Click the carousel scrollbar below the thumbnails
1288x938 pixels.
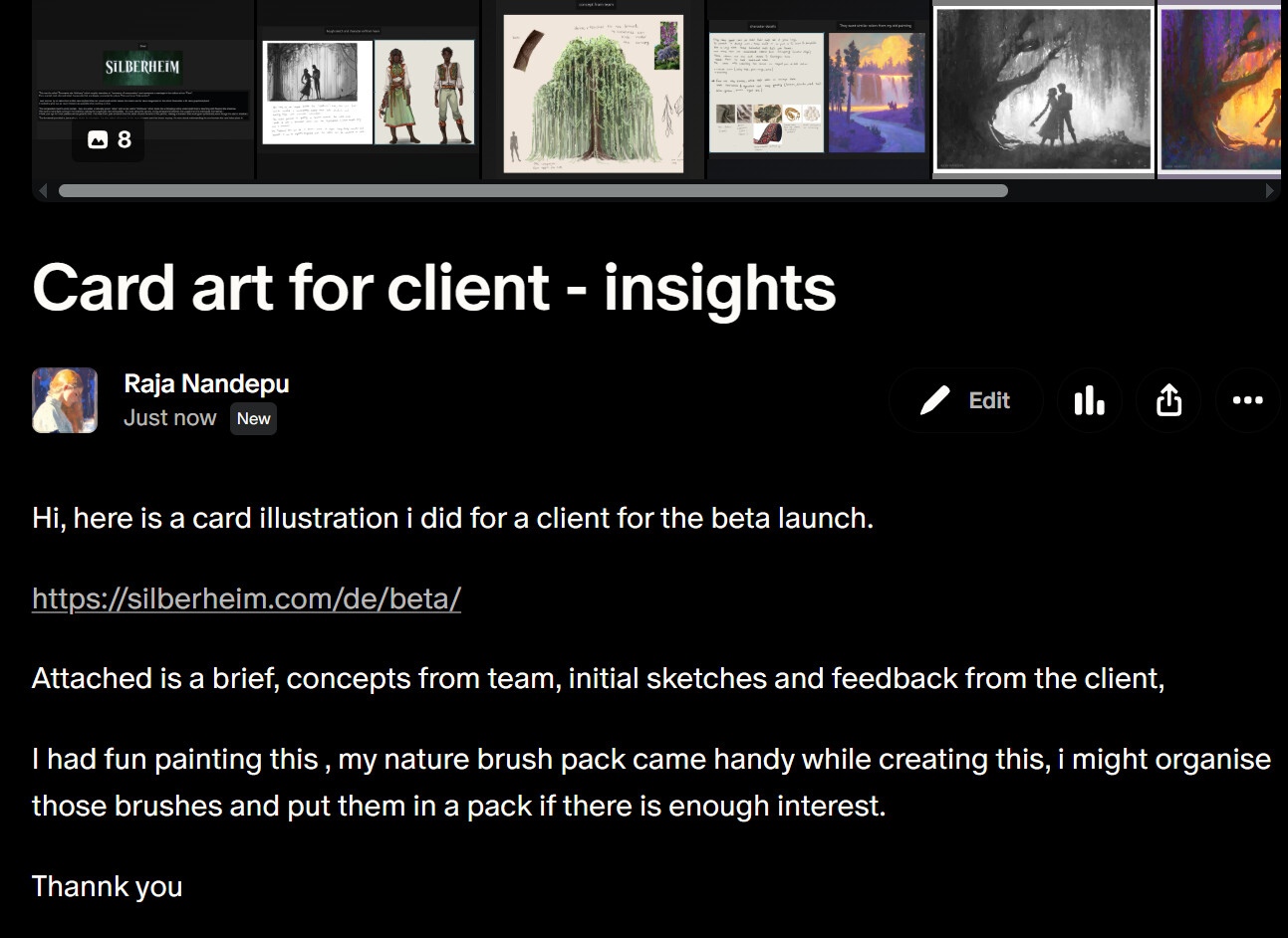[x=532, y=190]
